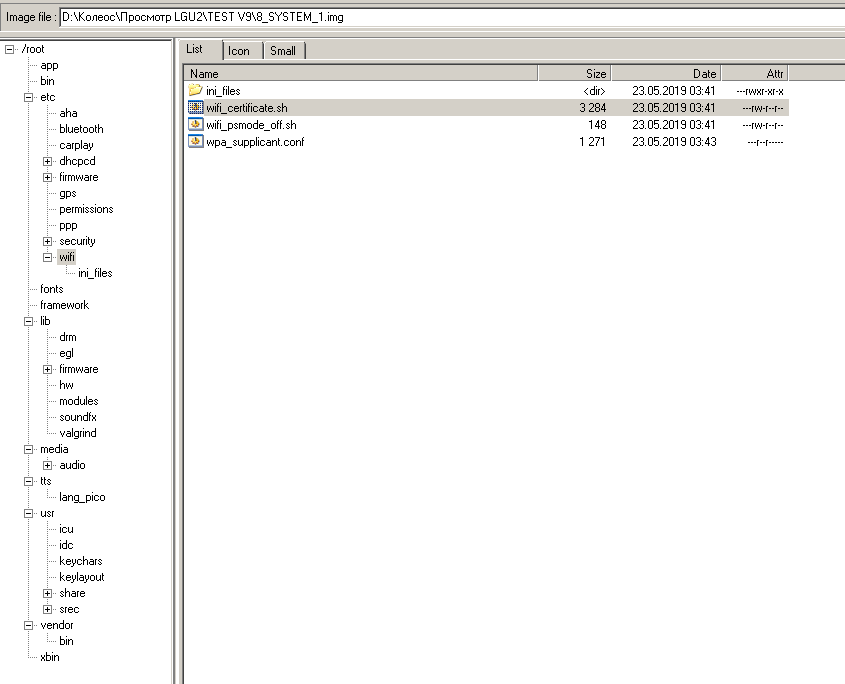The width and height of the screenshot is (845, 684).
Task: Switch to the Icon view tab
Action: [x=243, y=51]
